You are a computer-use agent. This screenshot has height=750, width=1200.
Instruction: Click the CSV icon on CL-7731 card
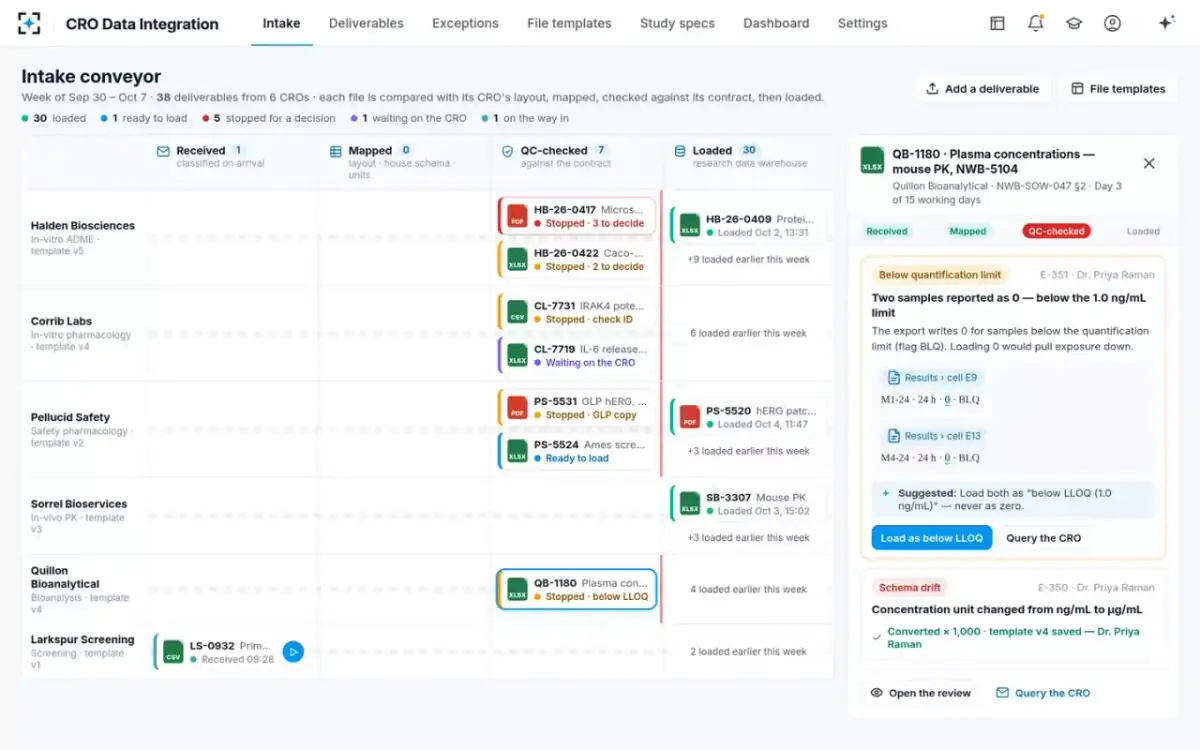coord(517,313)
